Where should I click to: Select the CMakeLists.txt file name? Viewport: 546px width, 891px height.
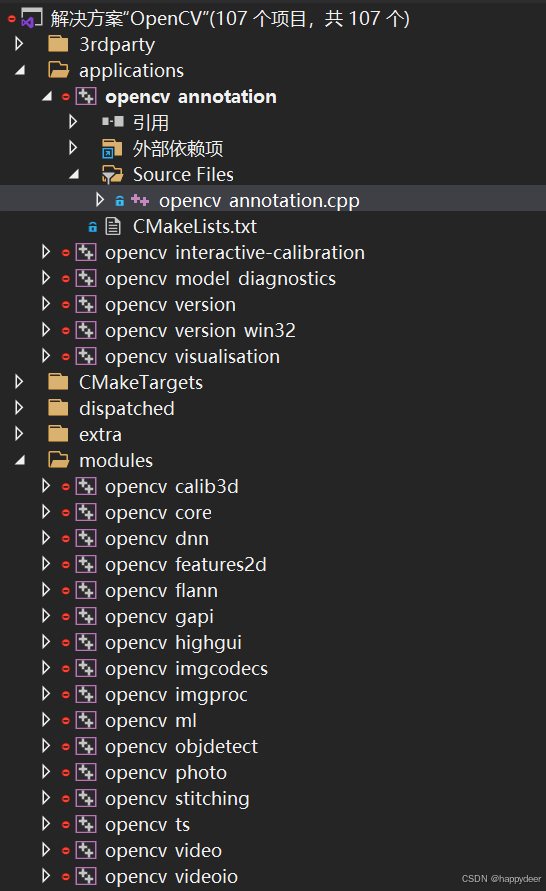(195, 227)
